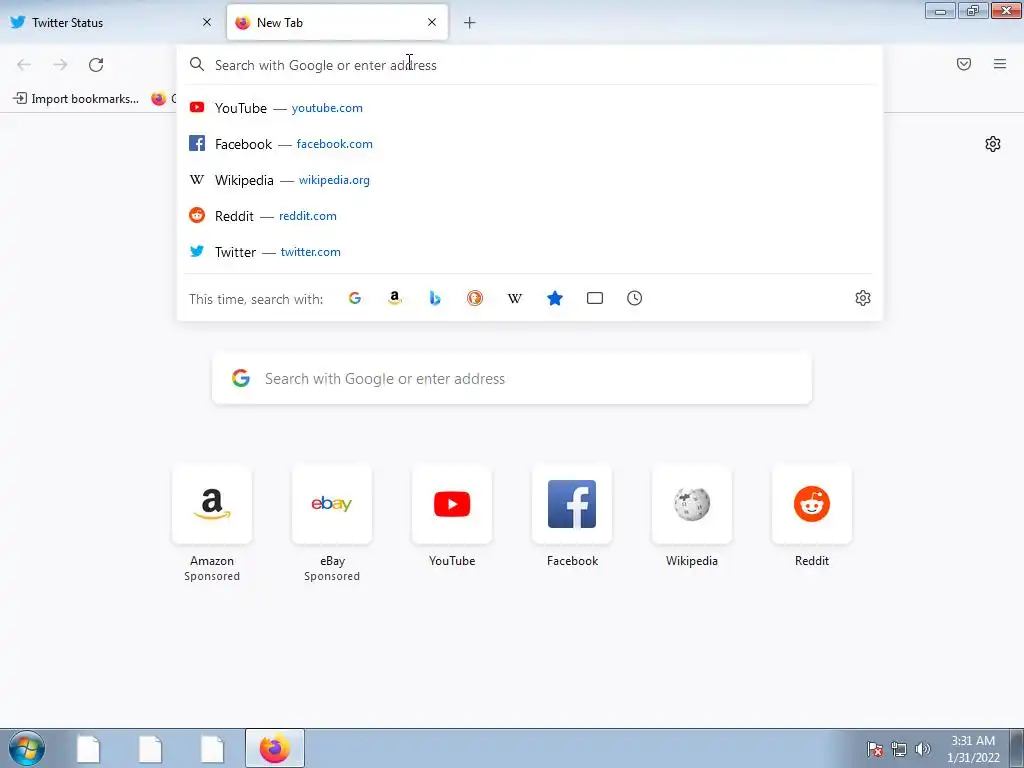Click the Firefox taskbar icon
Image resolution: width=1024 pixels, height=768 pixels.
pos(275,748)
